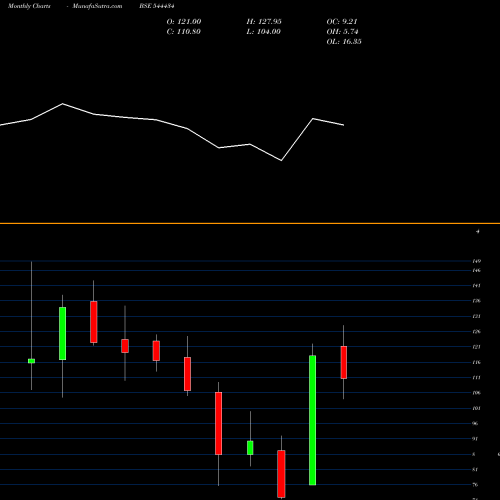Click the open value "O: 121.00"
500x500 pixels.
(184, 21)
